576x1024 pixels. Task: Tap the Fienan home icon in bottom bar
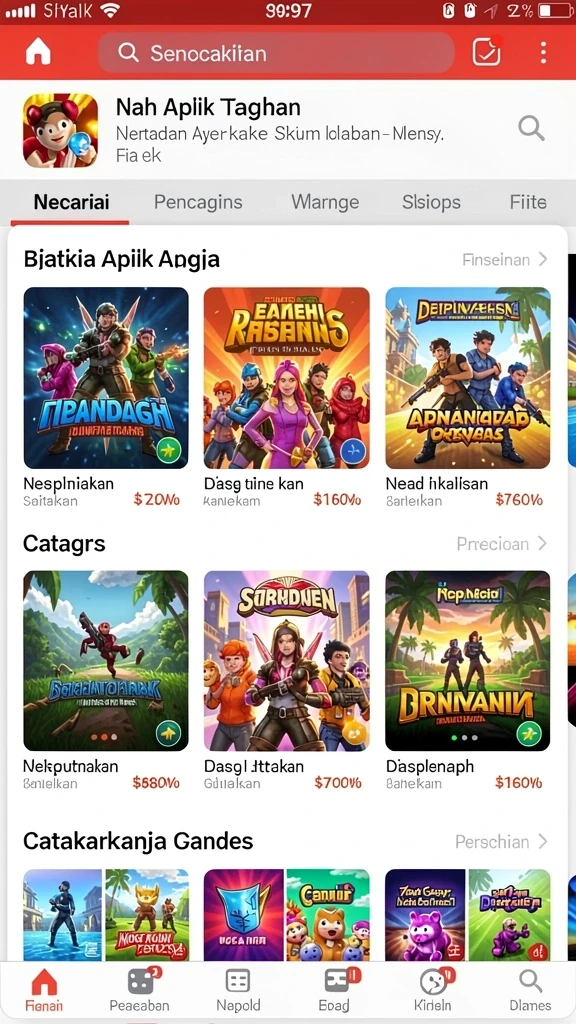click(44, 981)
